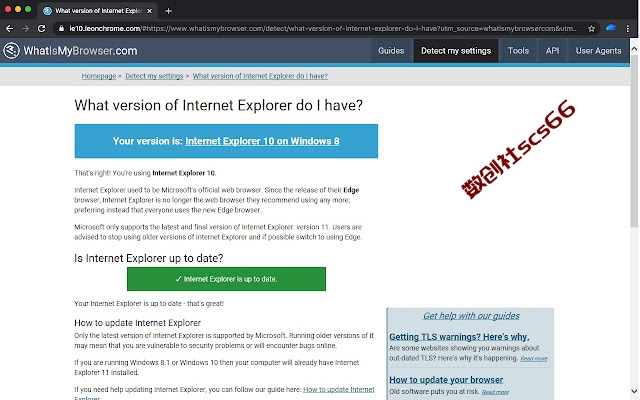Viewport: 640px width, 400px height.
Task: Click scrollbar up arrow
Action: click(634, 49)
